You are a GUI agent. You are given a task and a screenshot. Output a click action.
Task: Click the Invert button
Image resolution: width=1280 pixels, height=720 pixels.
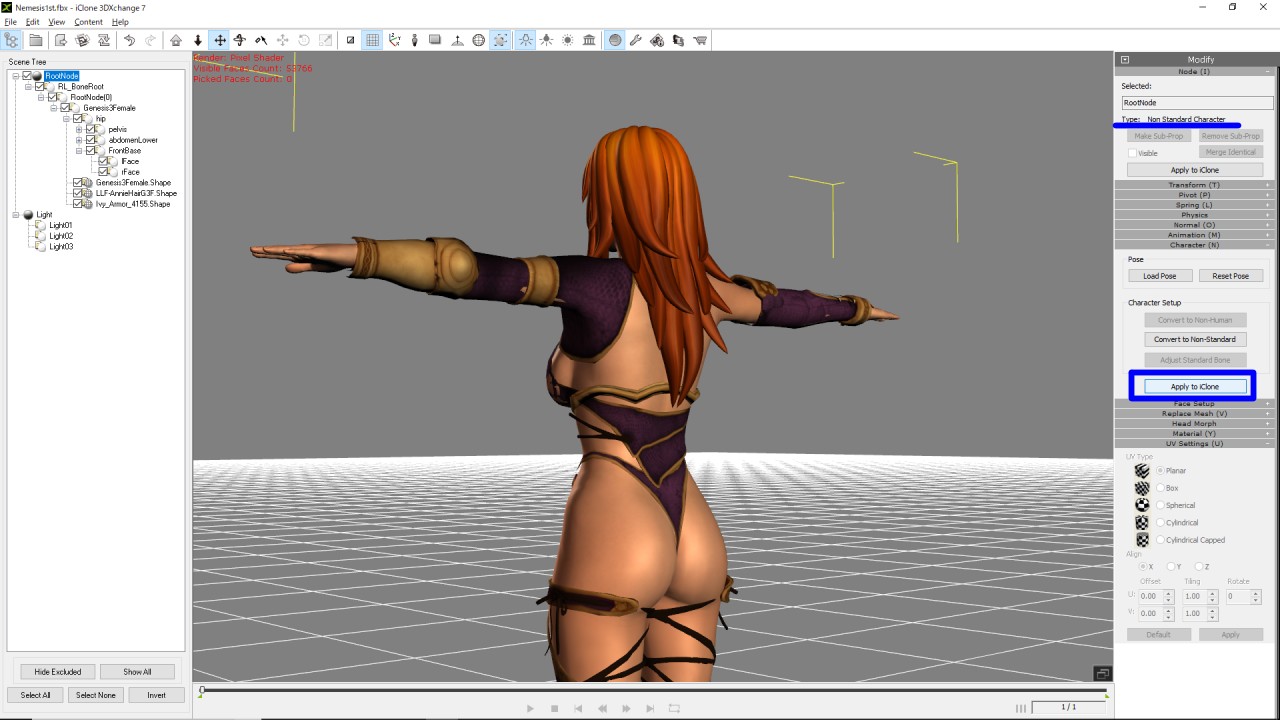[x=157, y=695]
